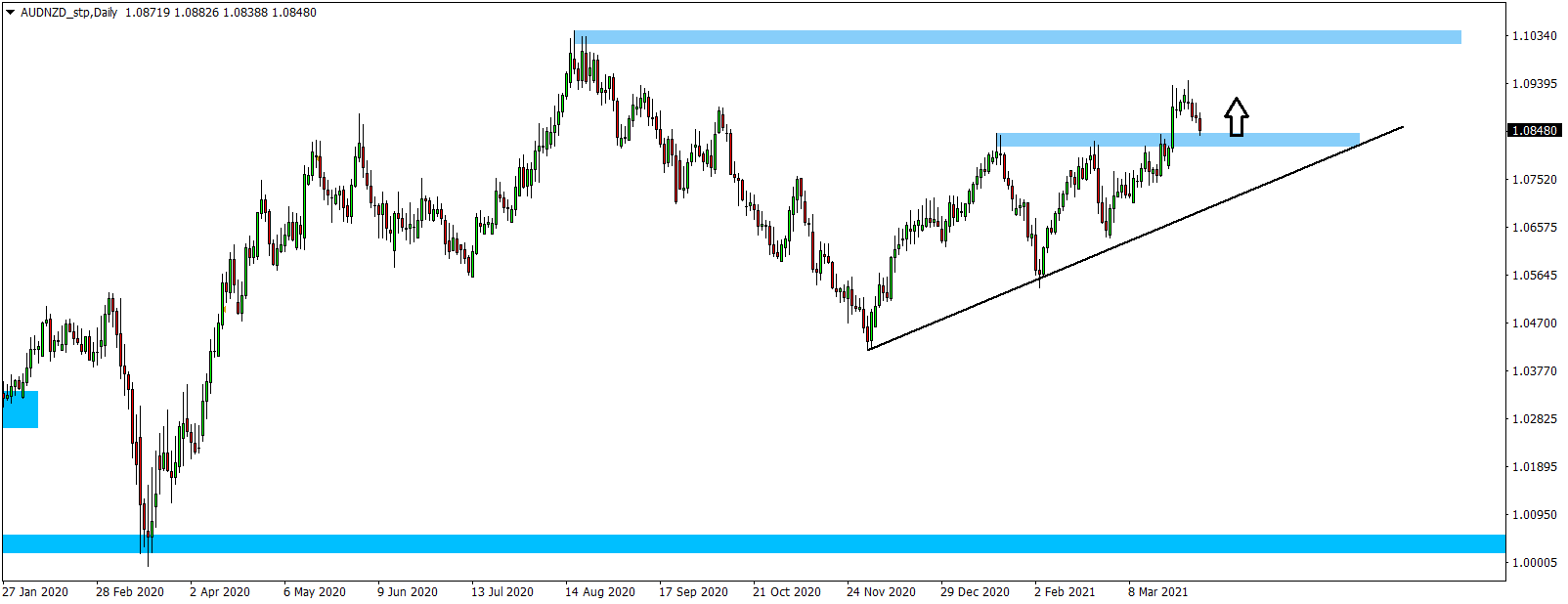Screen dimensions: 1568x604
Task: Click the 1.06575 price axis label
Action: coord(1535,228)
